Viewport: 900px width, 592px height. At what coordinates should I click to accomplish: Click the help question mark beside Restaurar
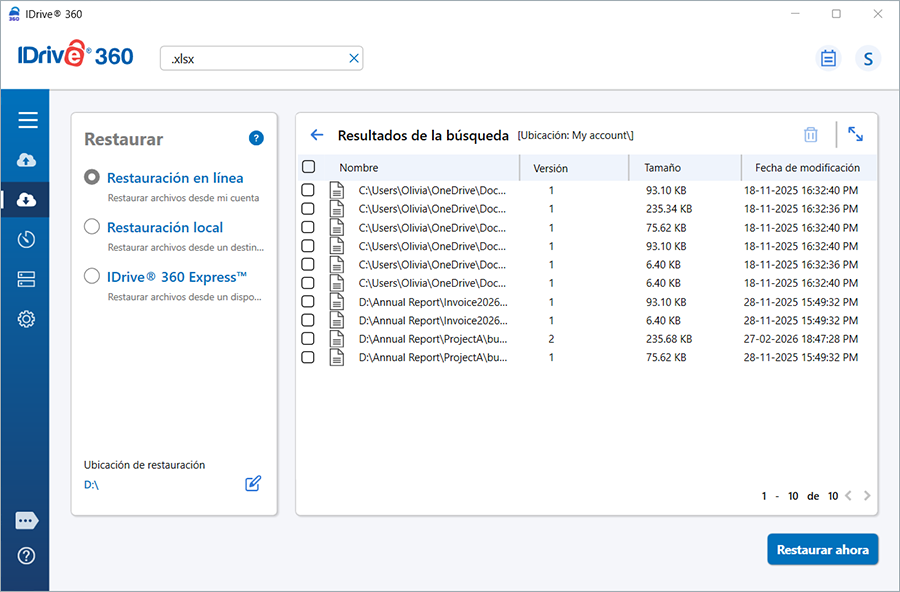click(256, 138)
